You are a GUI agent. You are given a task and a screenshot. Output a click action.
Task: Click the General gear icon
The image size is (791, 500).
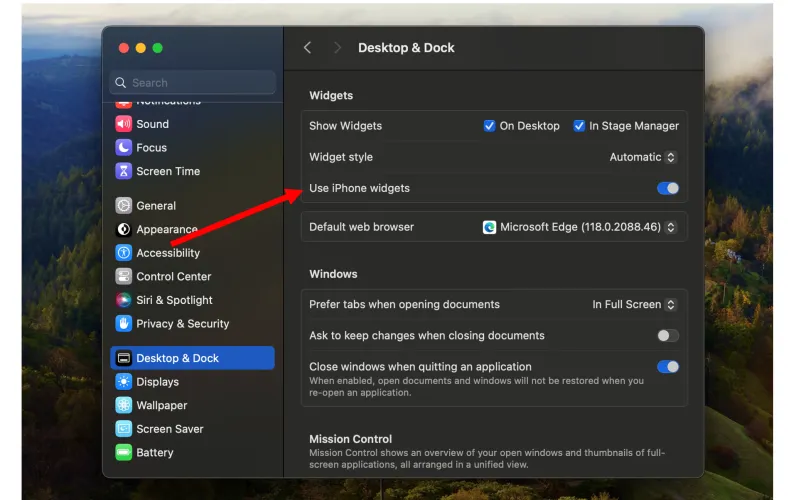tap(123, 206)
